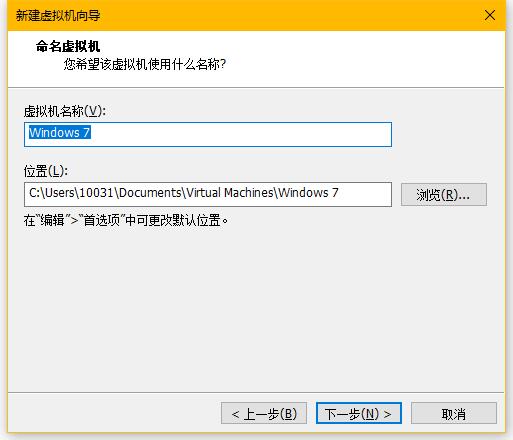
Task: Click 'C:' drive prefix in location path
Action: point(35,193)
